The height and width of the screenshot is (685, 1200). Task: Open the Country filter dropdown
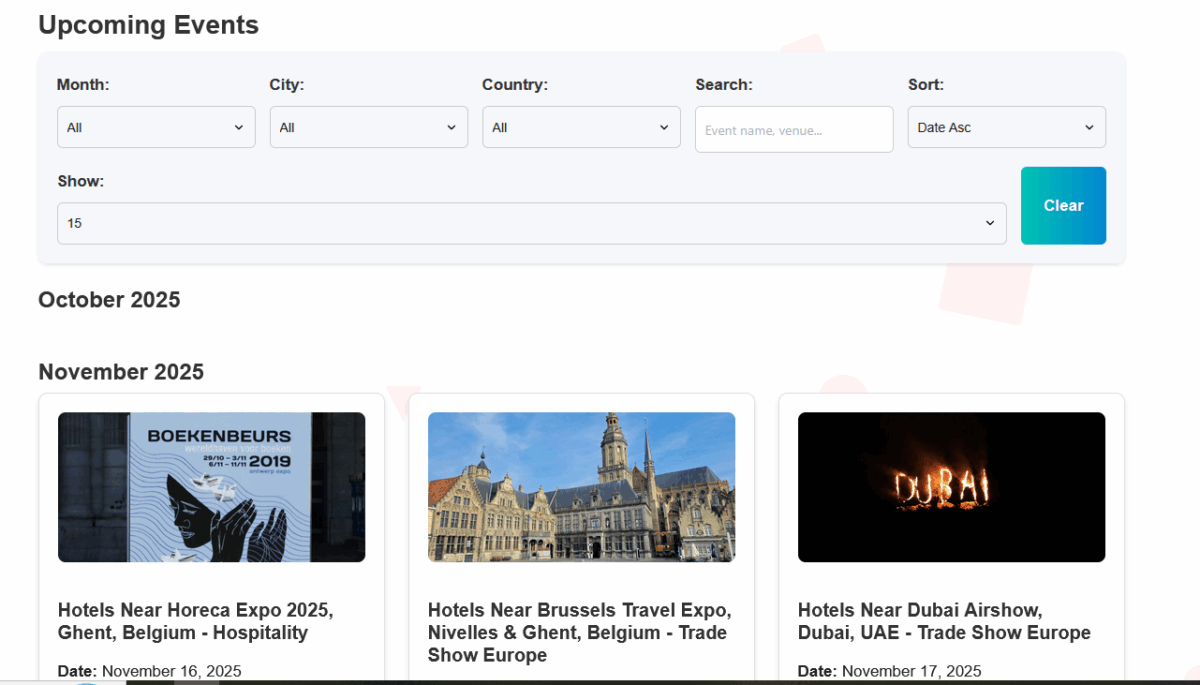[x=581, y=127]
